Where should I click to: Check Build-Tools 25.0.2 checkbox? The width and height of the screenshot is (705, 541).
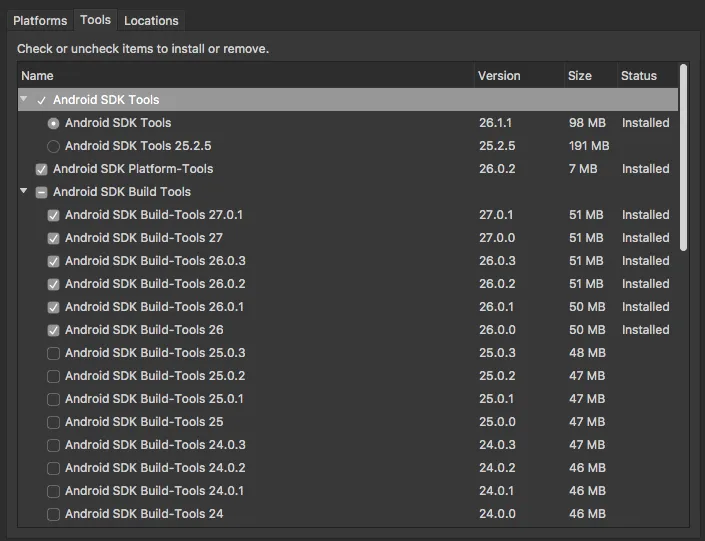click(x=54, y=376)
